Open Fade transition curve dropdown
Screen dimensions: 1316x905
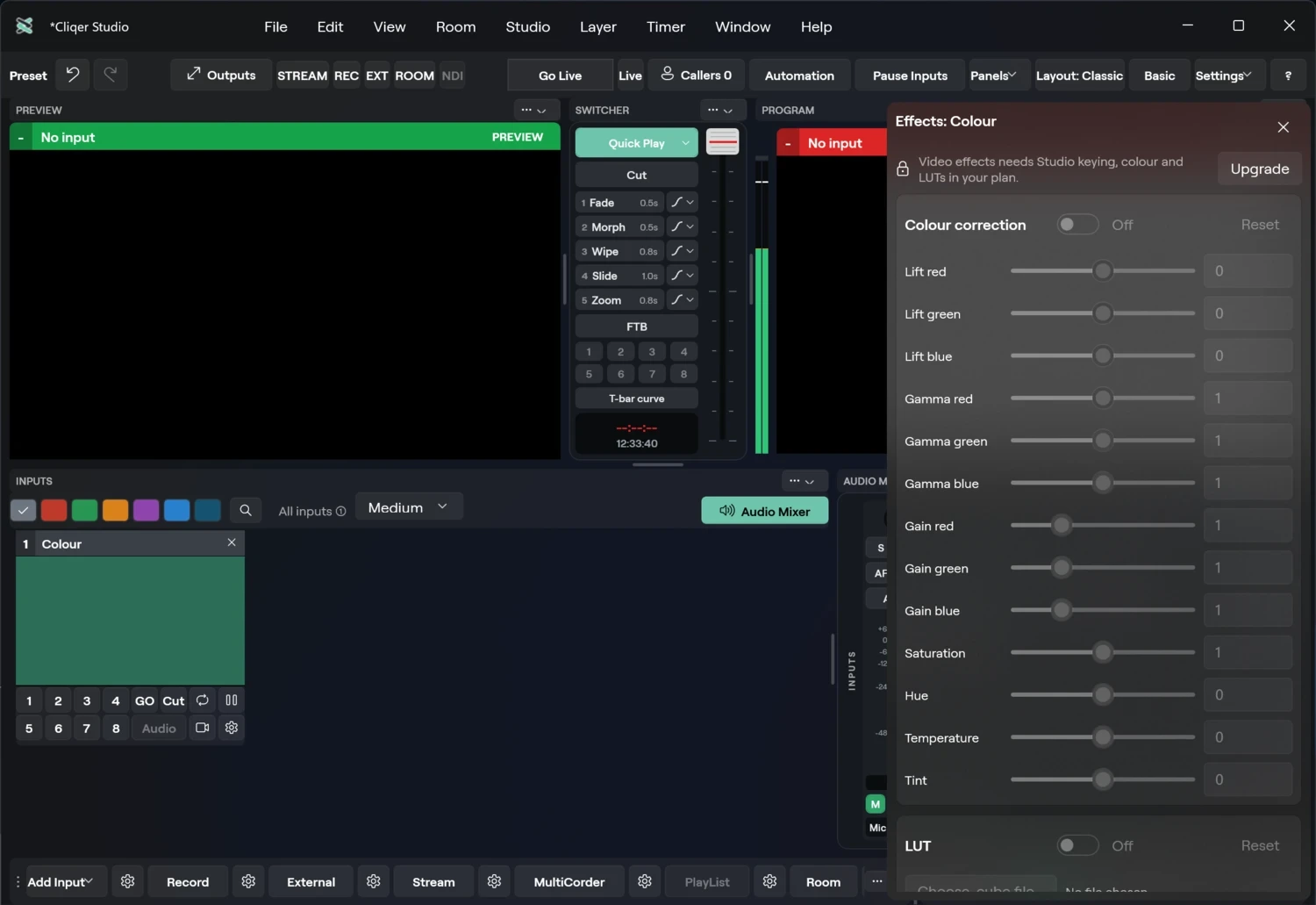pos(682,202)
